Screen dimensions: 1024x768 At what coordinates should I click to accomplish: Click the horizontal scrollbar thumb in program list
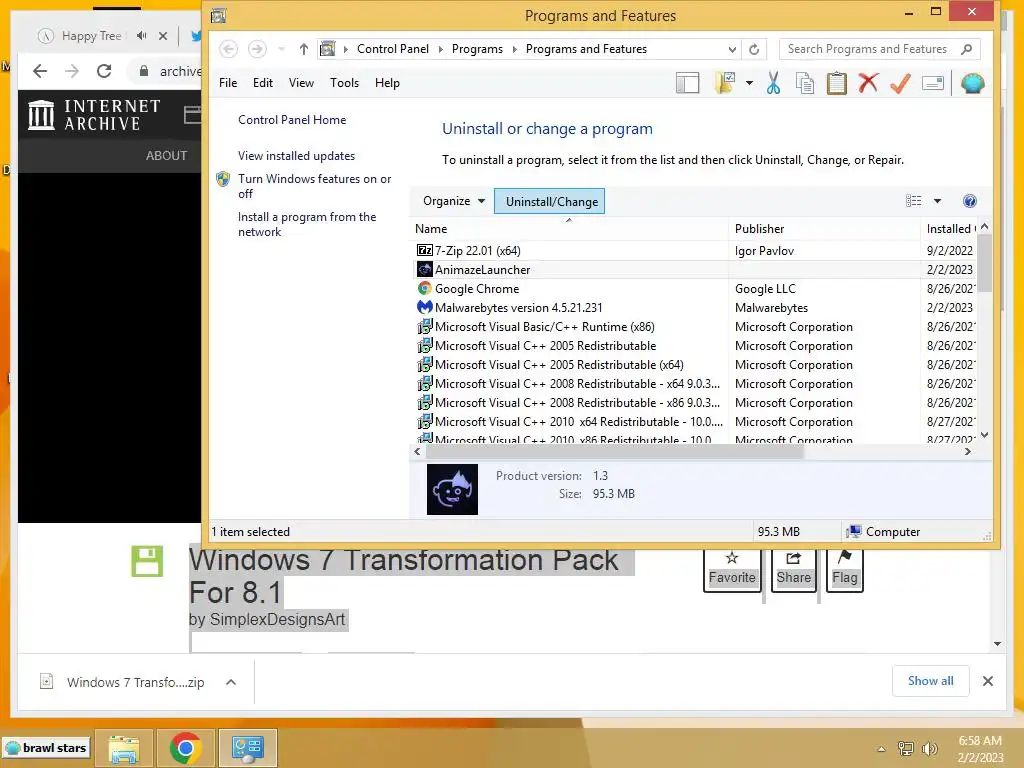coord(614,451)
